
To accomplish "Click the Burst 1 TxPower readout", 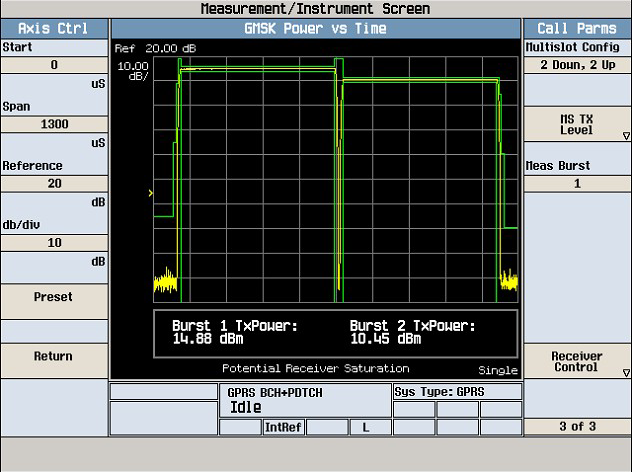I will [x=235, y=332].
